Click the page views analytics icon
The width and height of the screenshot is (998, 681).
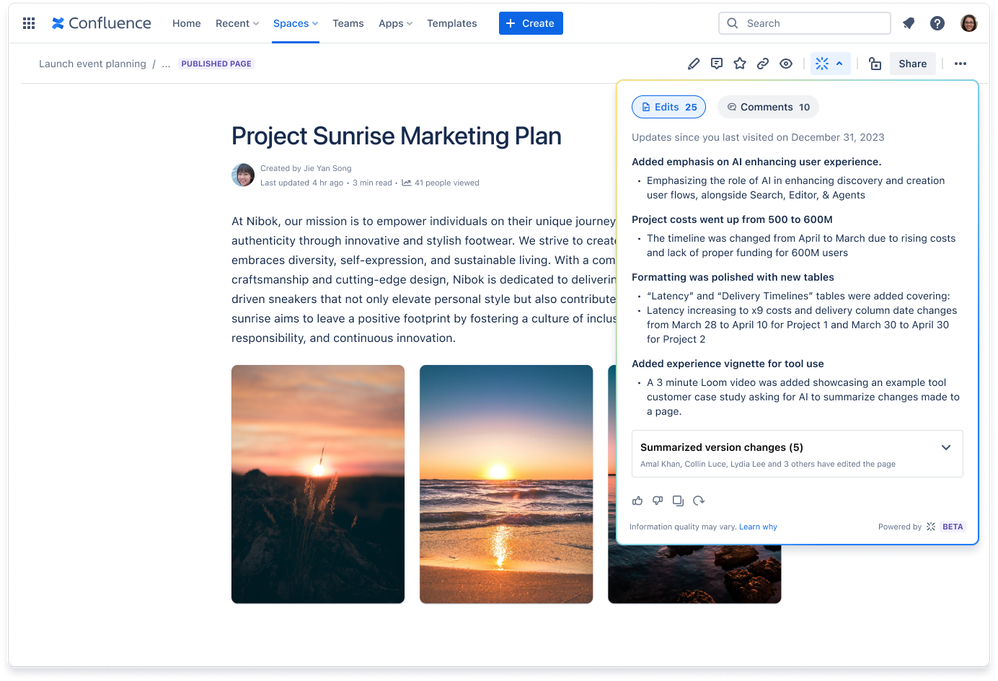tap(406, 183)
